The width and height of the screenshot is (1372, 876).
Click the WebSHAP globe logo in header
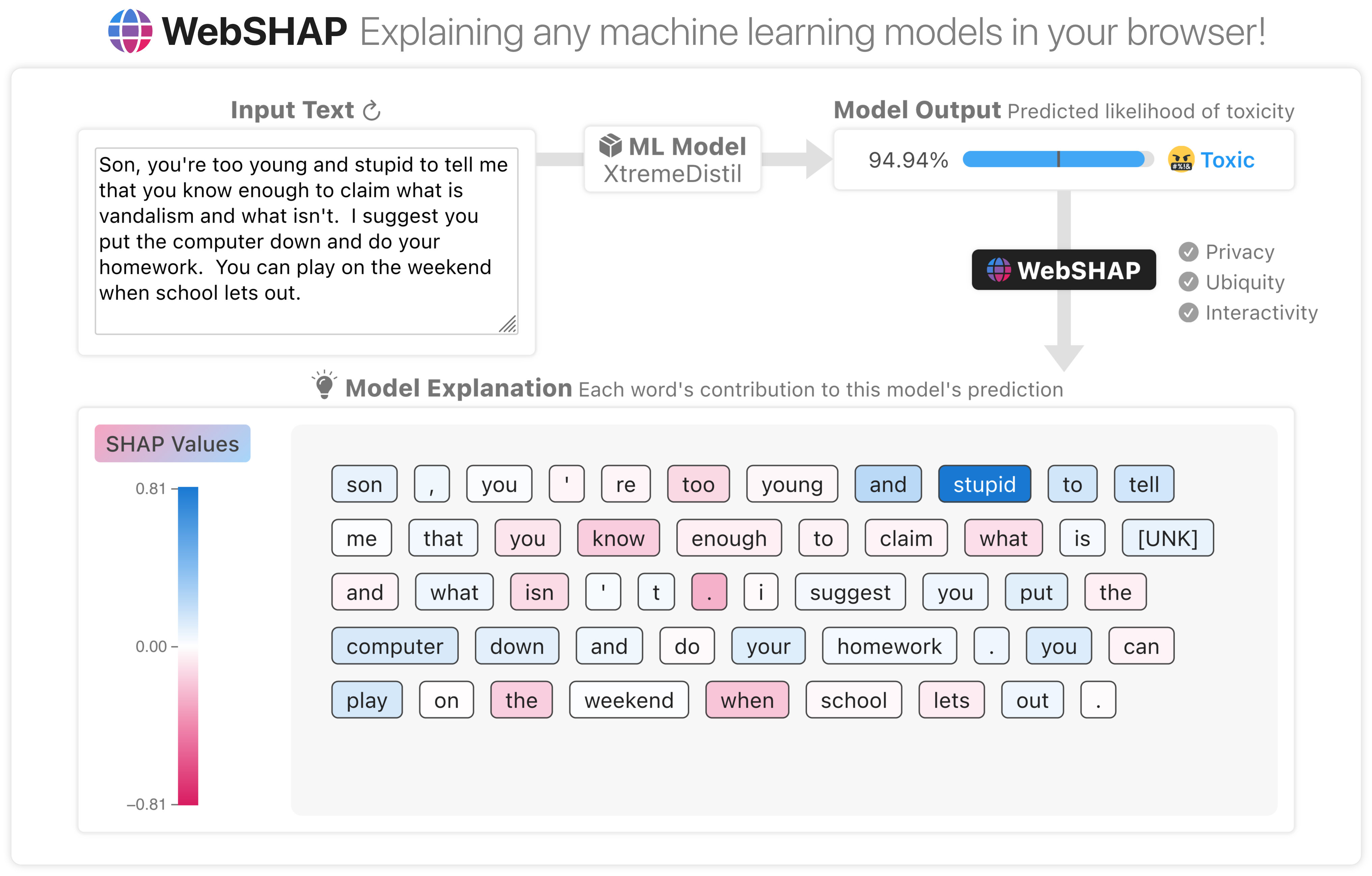(131, 31)
